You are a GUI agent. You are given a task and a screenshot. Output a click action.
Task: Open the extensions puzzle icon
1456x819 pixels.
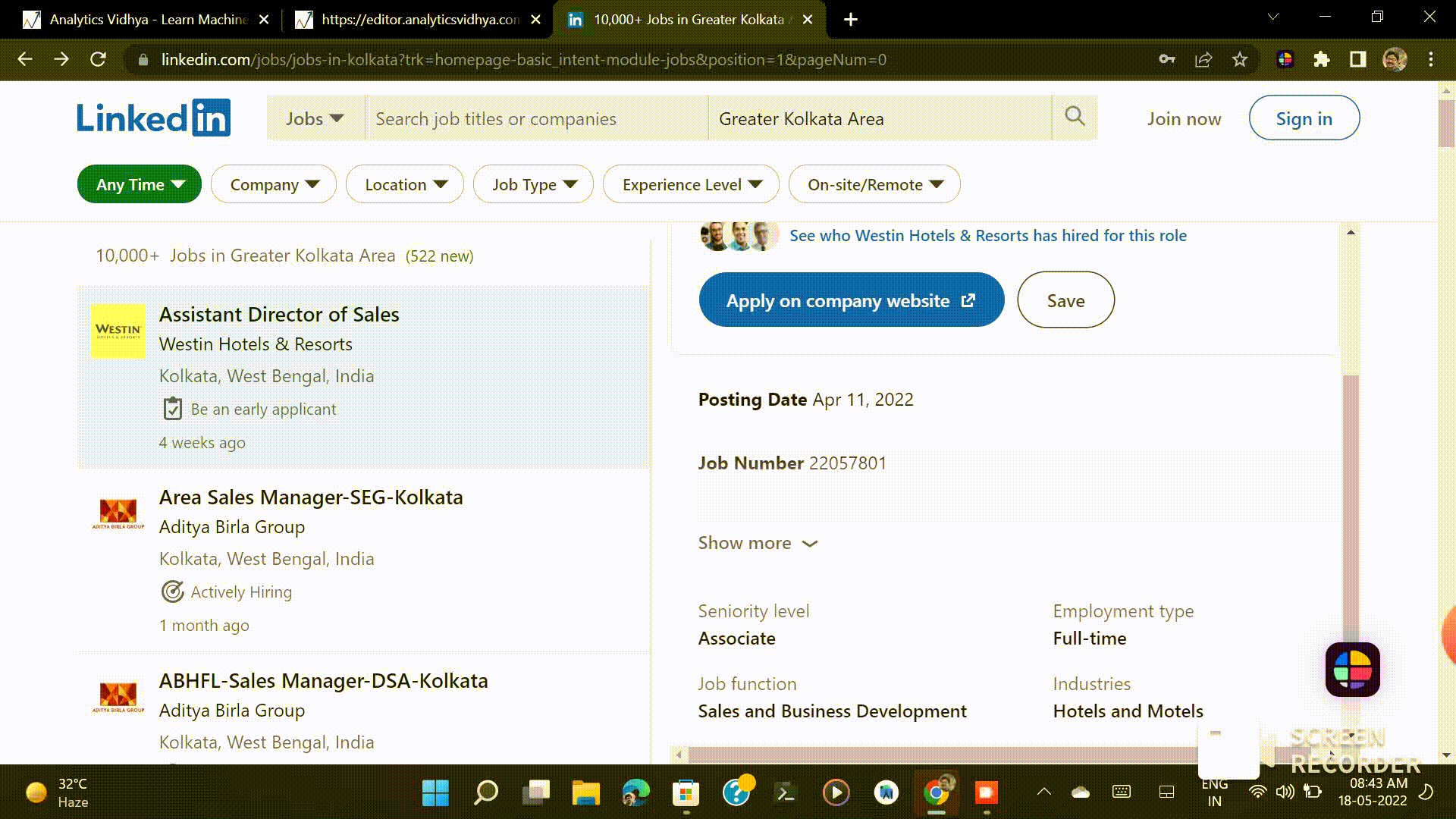tap(1322, 59)
